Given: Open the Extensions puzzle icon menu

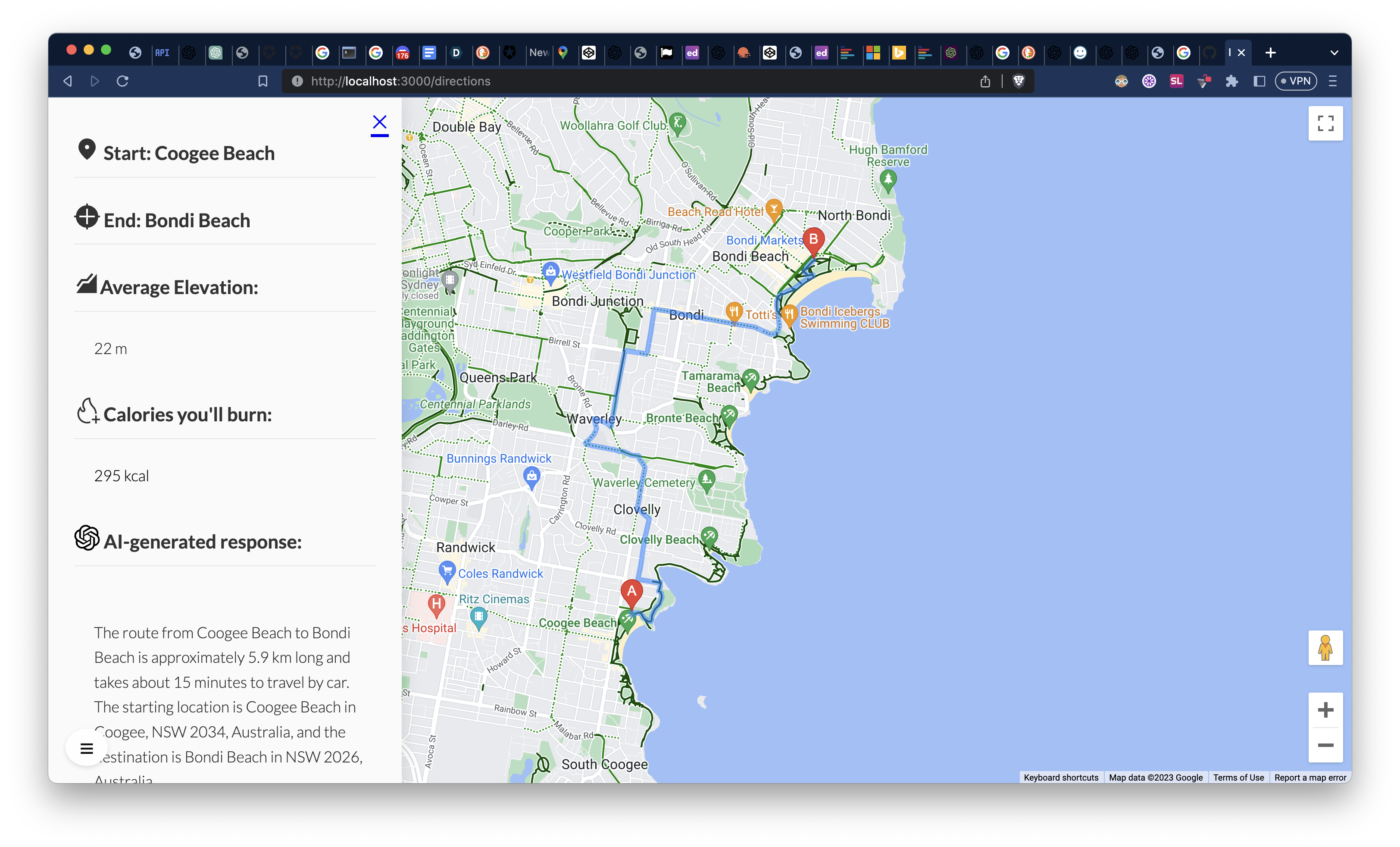Looking at the screenshot, I should (x=1231, y=81).
